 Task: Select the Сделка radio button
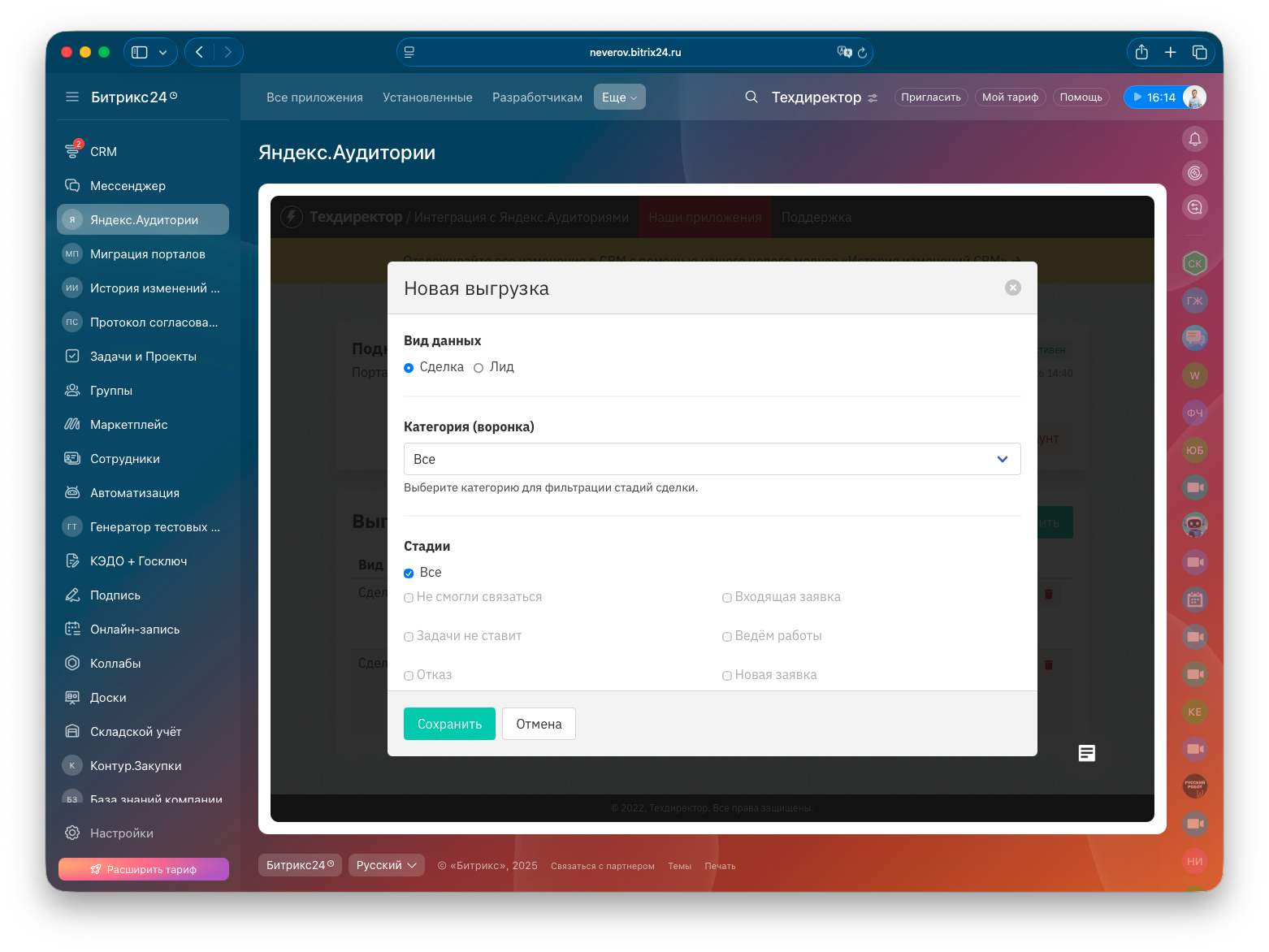[x=409, y=368]
